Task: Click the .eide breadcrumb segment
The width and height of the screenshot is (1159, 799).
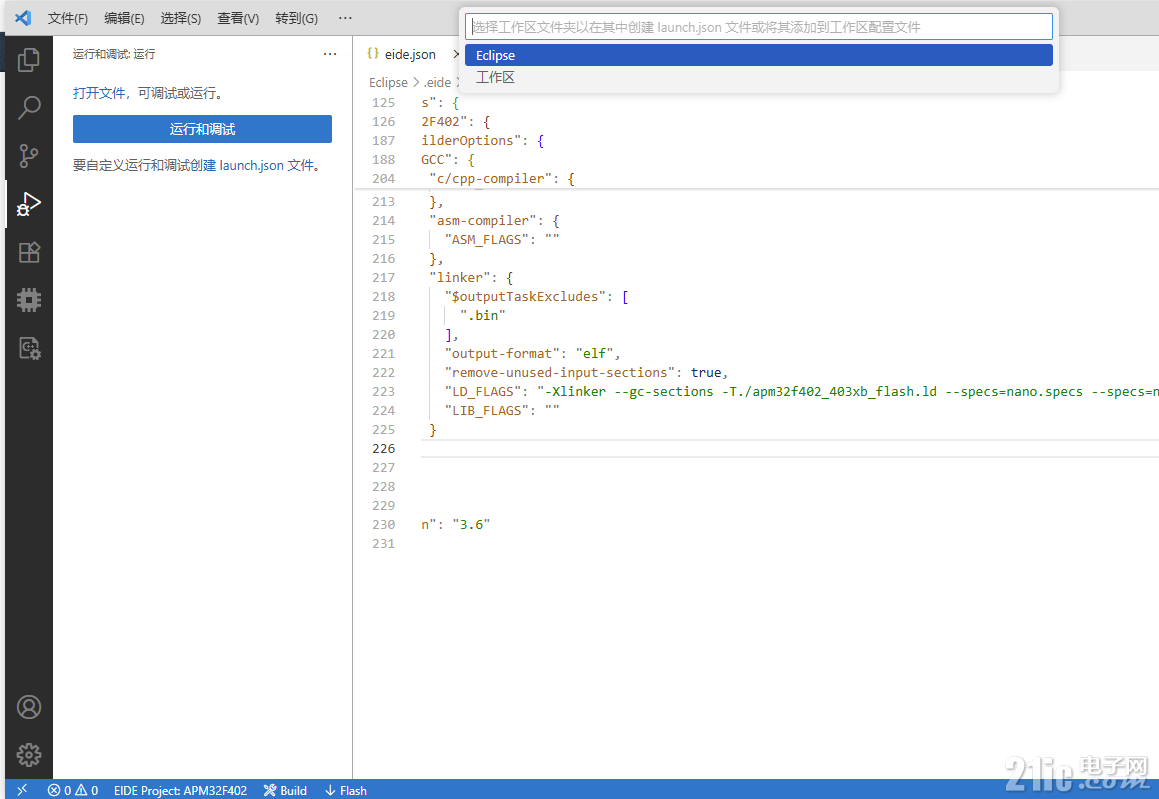Action: (438, 83)
